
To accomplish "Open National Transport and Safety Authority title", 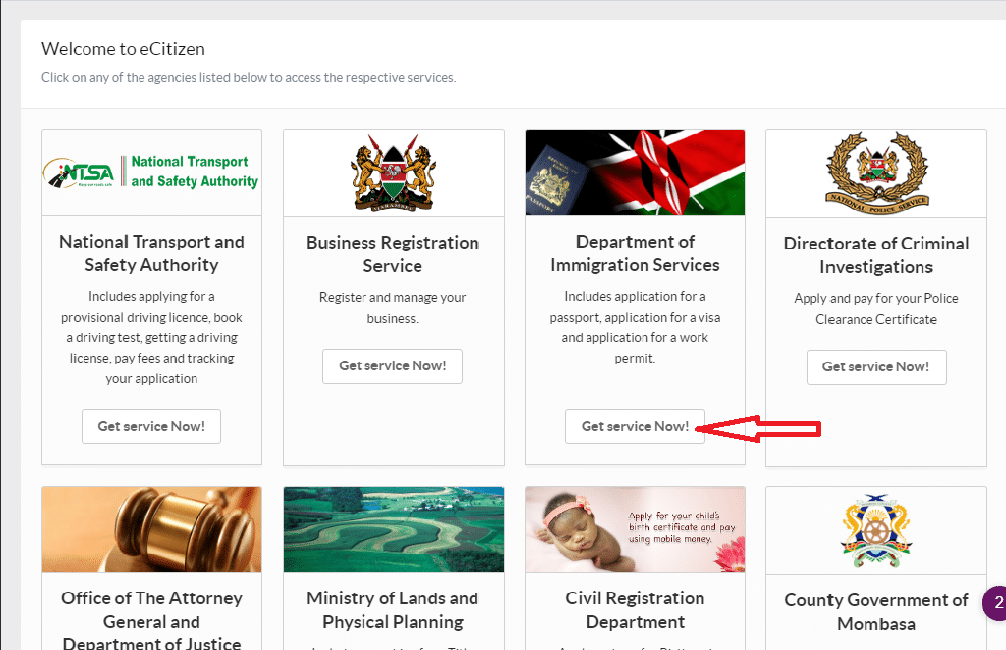I will coord(151,253).
